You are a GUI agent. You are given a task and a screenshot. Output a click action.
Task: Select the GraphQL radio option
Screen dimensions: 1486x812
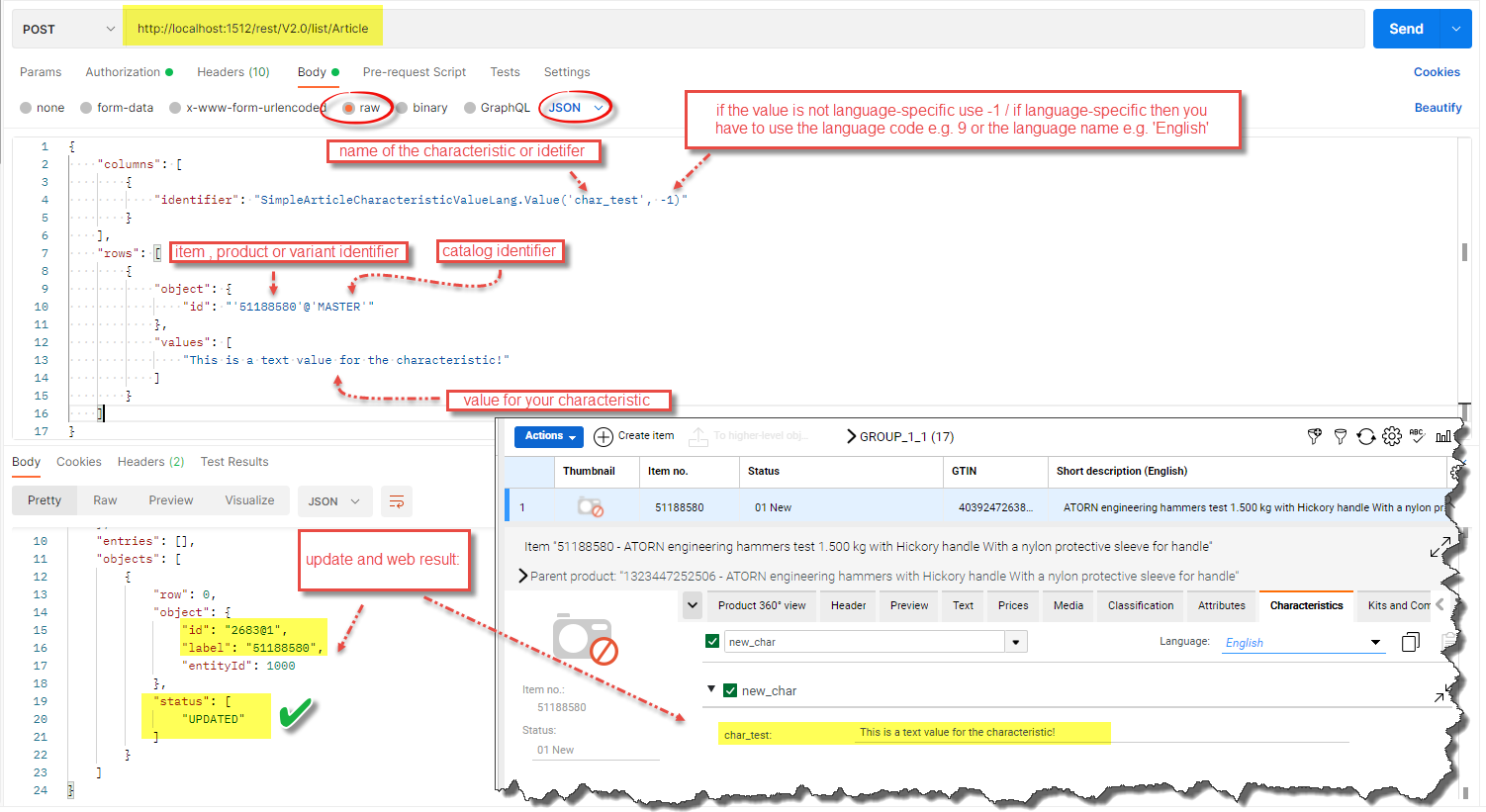pos(470,108)
